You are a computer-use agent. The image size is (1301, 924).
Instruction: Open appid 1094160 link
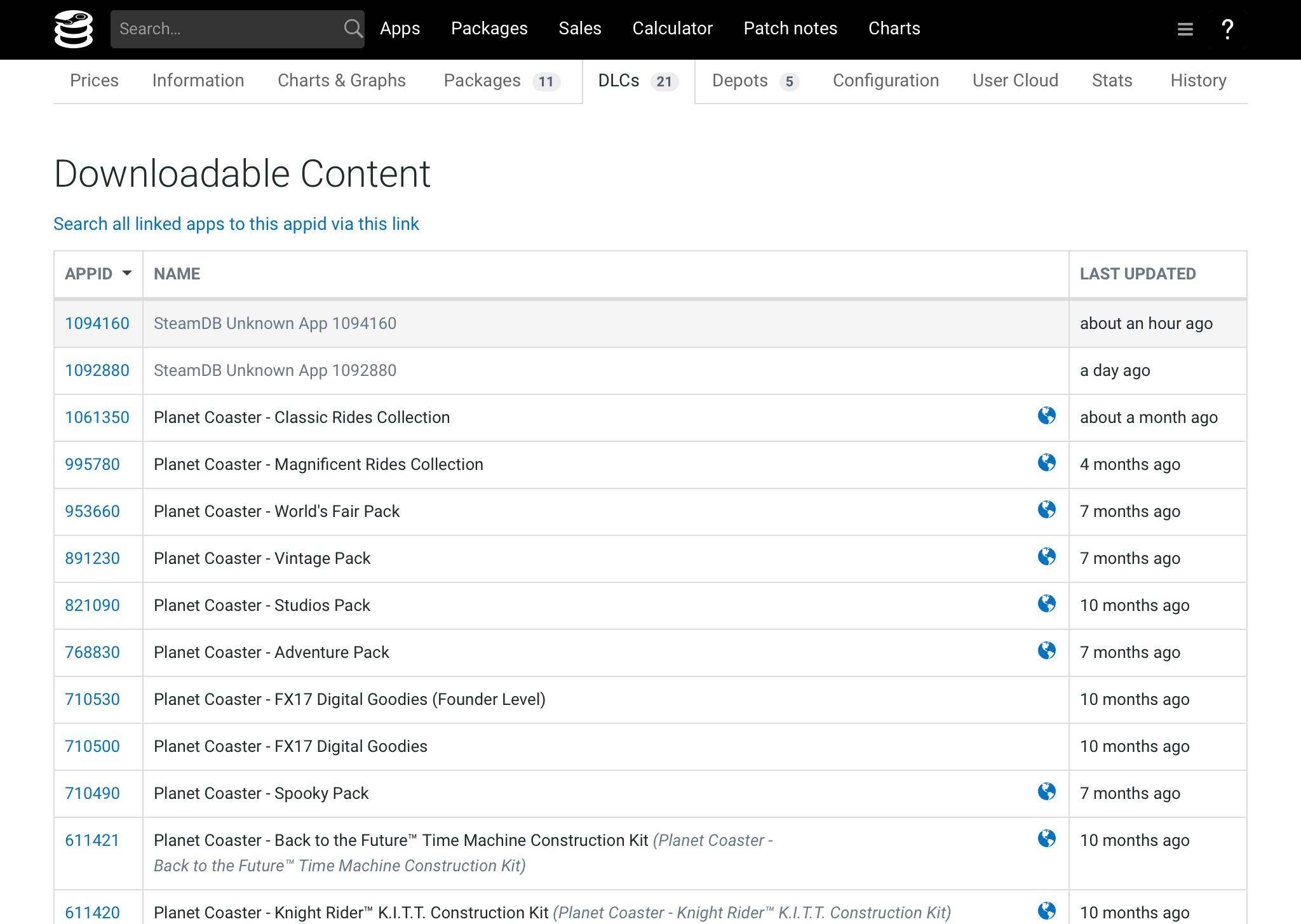point(97,323)
